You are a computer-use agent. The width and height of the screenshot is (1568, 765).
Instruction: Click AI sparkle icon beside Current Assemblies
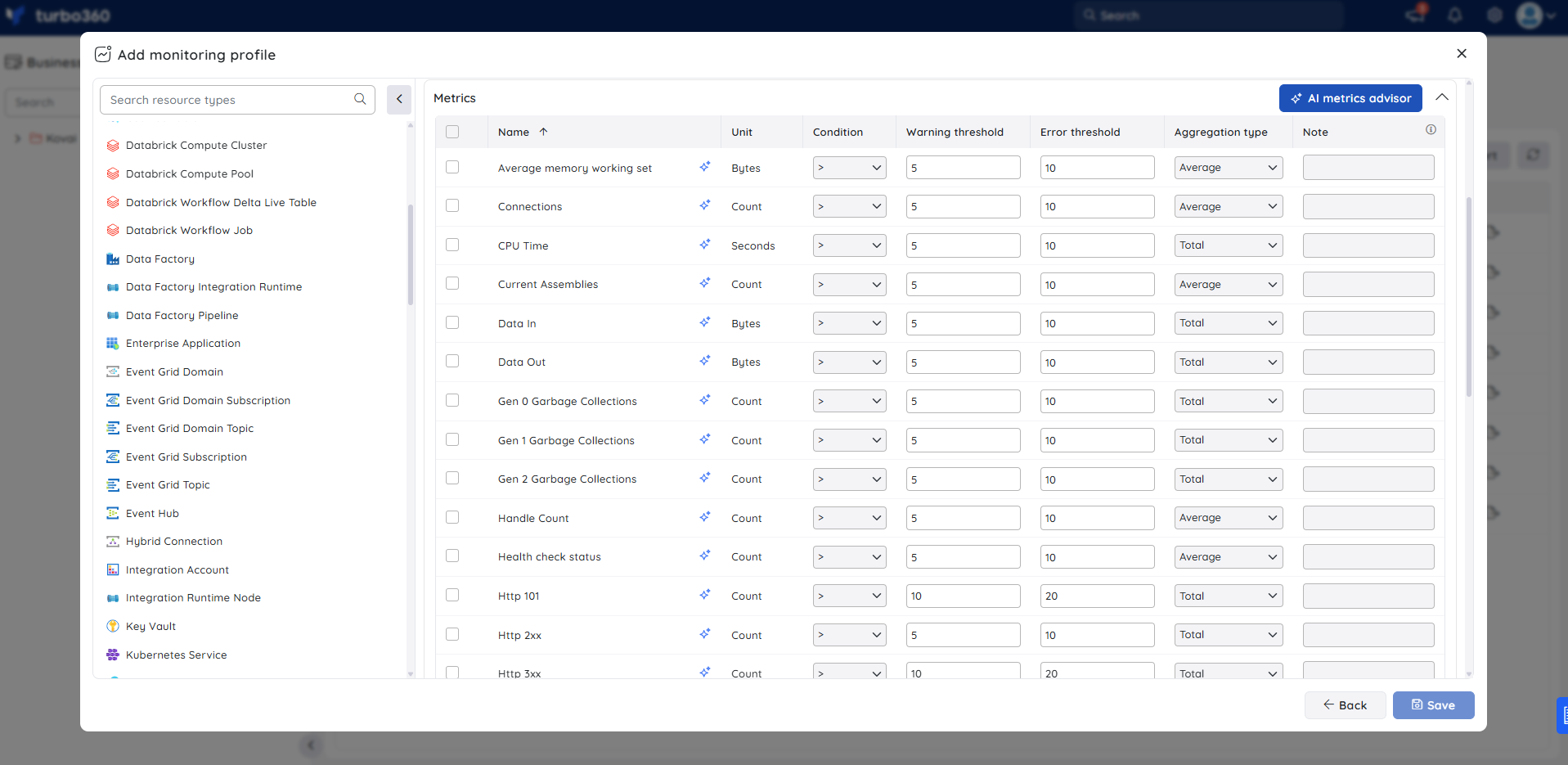[704, 283]
